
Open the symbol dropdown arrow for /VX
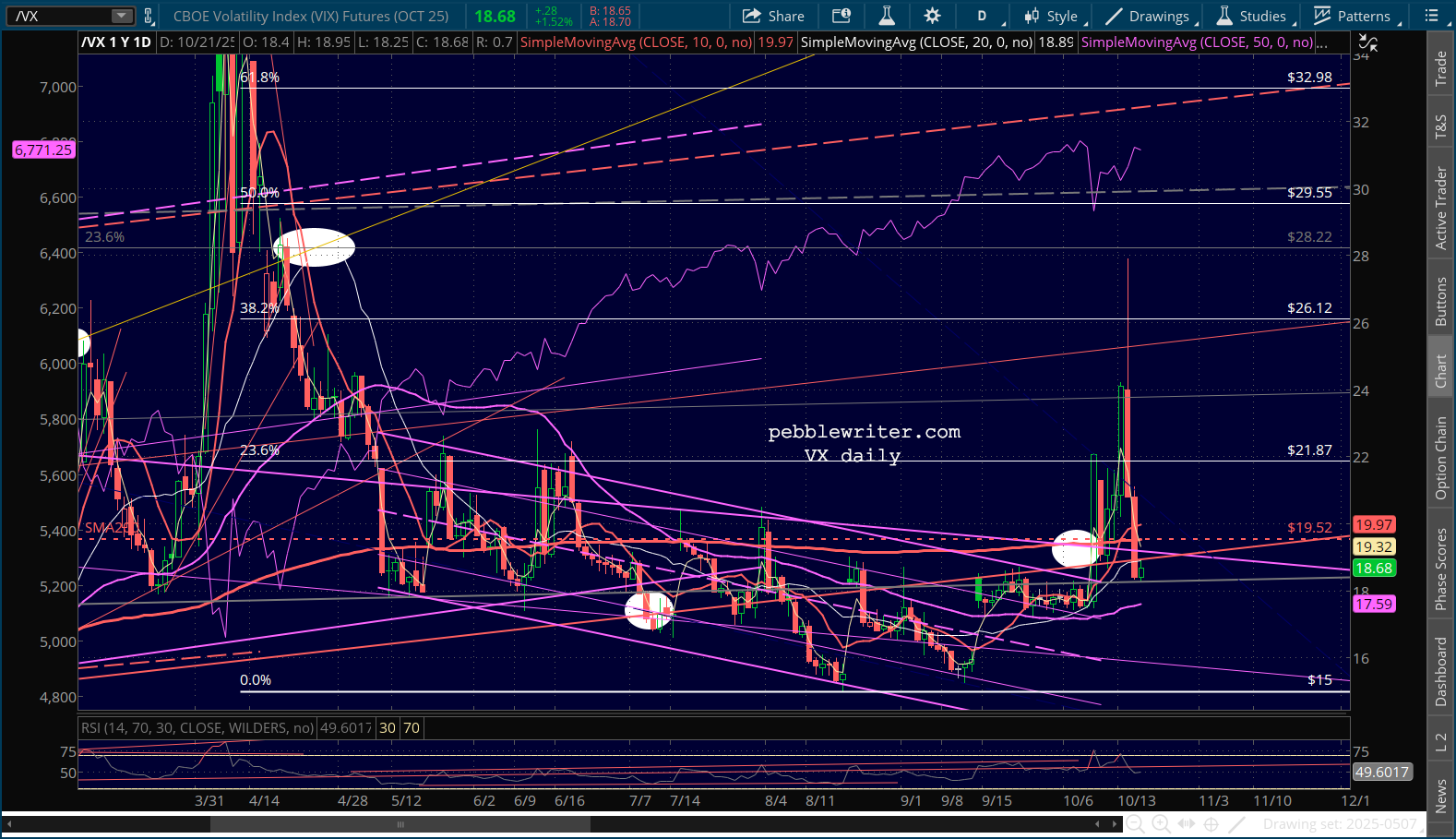122,16
